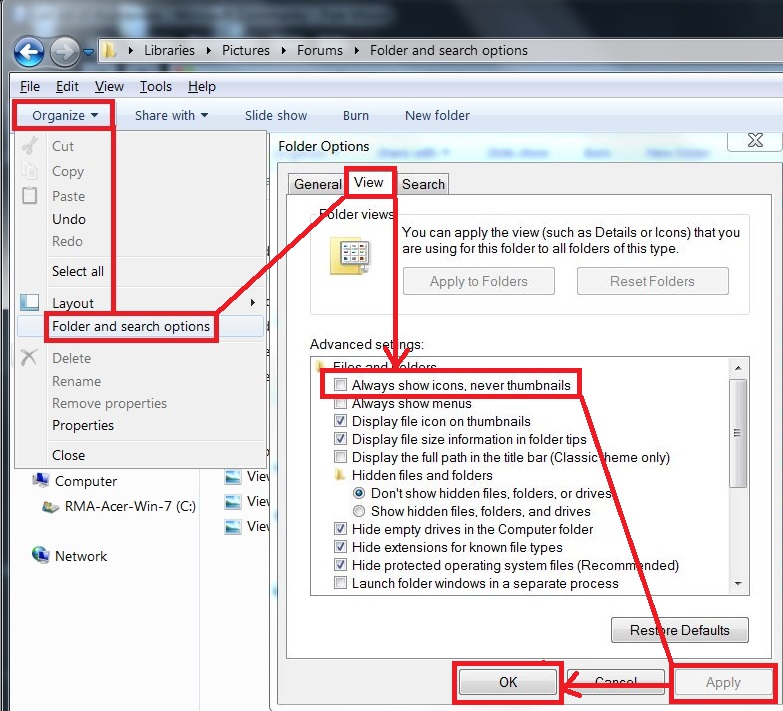Open the View menu in menu bar
The width and height of the screenshot is (783, 711).
[109, 86]
